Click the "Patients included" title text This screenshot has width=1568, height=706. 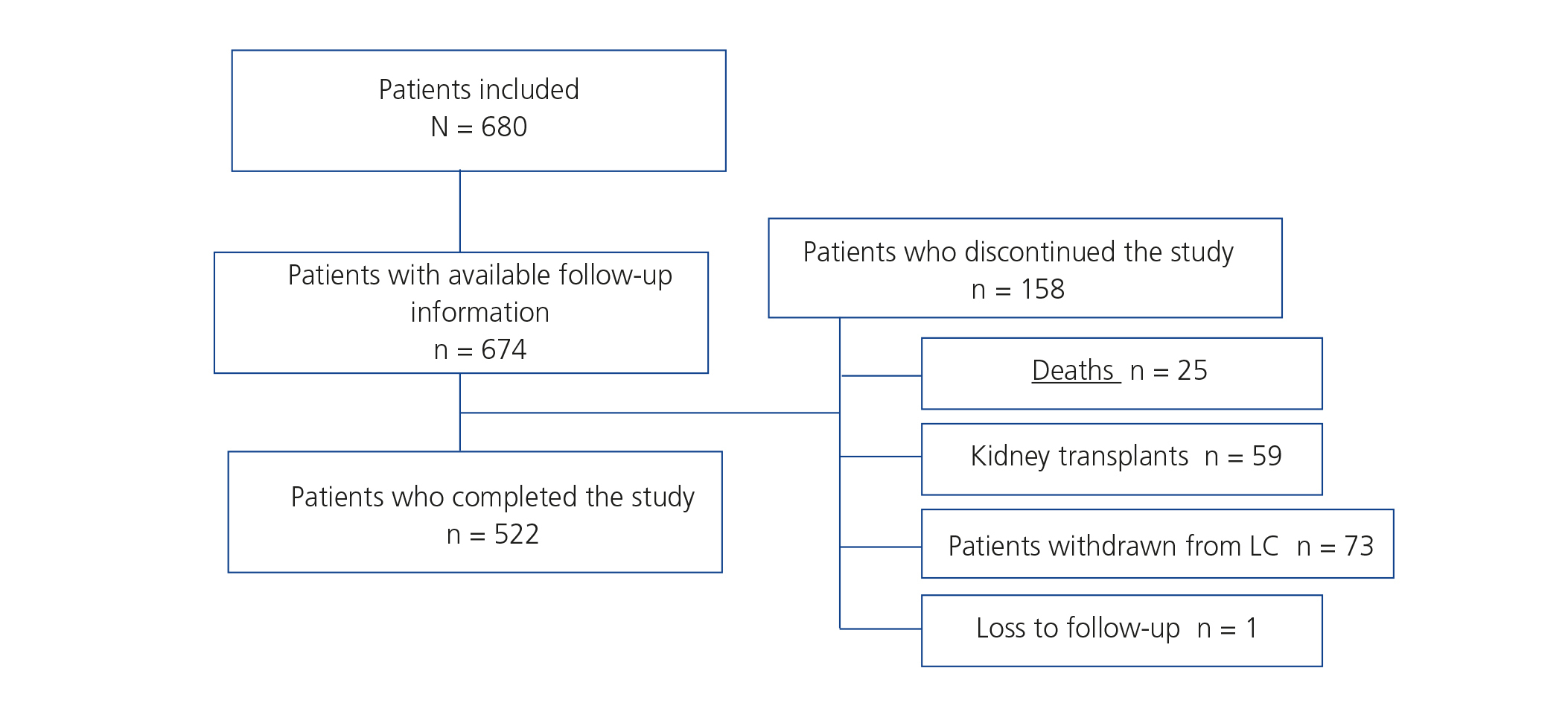(x=479, y=90)
